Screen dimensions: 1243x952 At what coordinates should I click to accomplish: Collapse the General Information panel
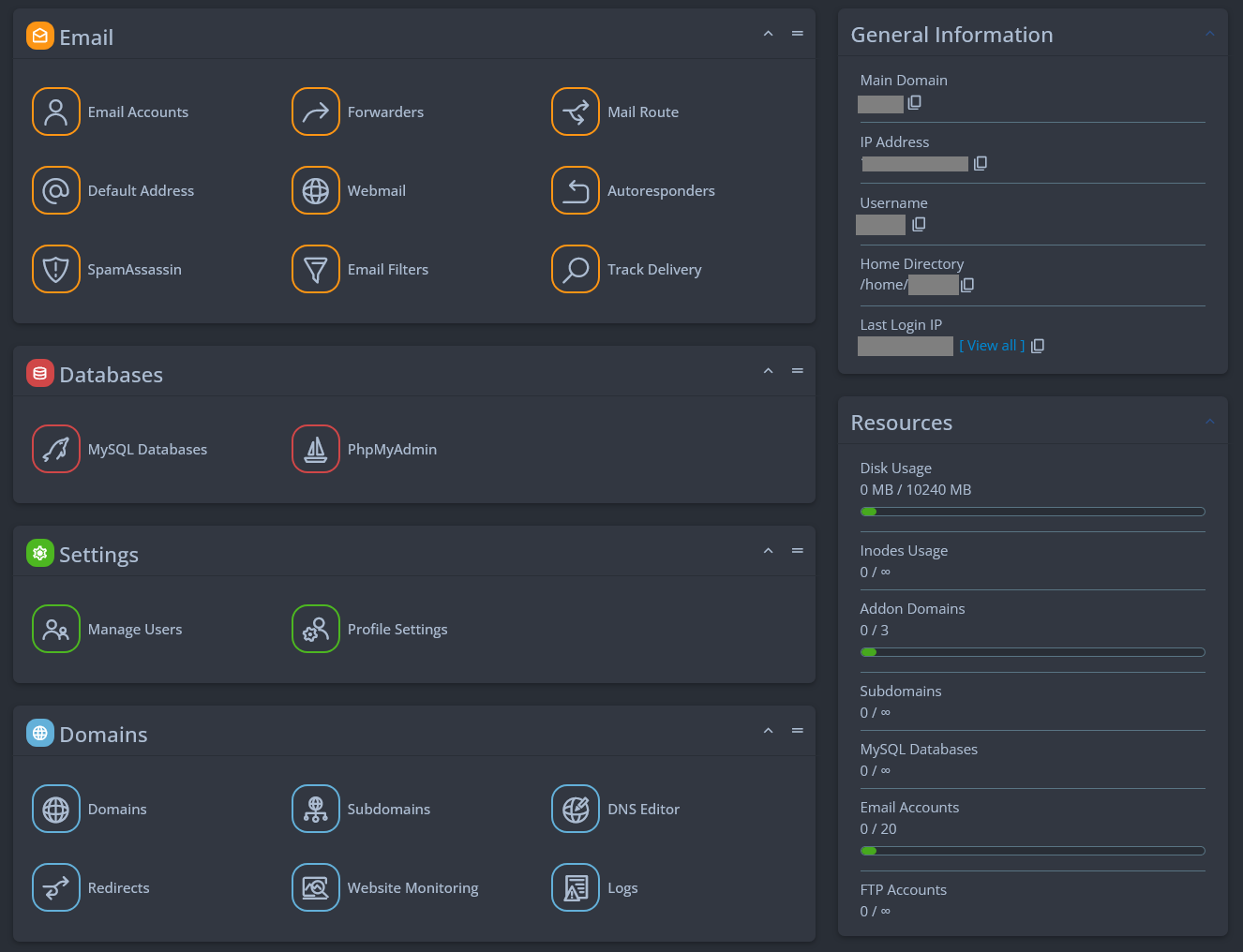tap(1209, 34)
